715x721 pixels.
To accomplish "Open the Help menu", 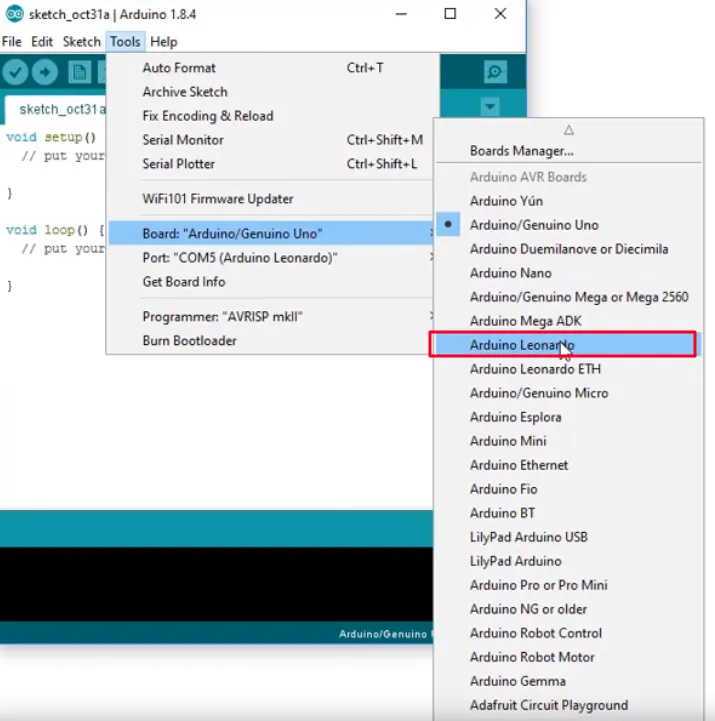I will pyautogui.click(x=164, y=42).
